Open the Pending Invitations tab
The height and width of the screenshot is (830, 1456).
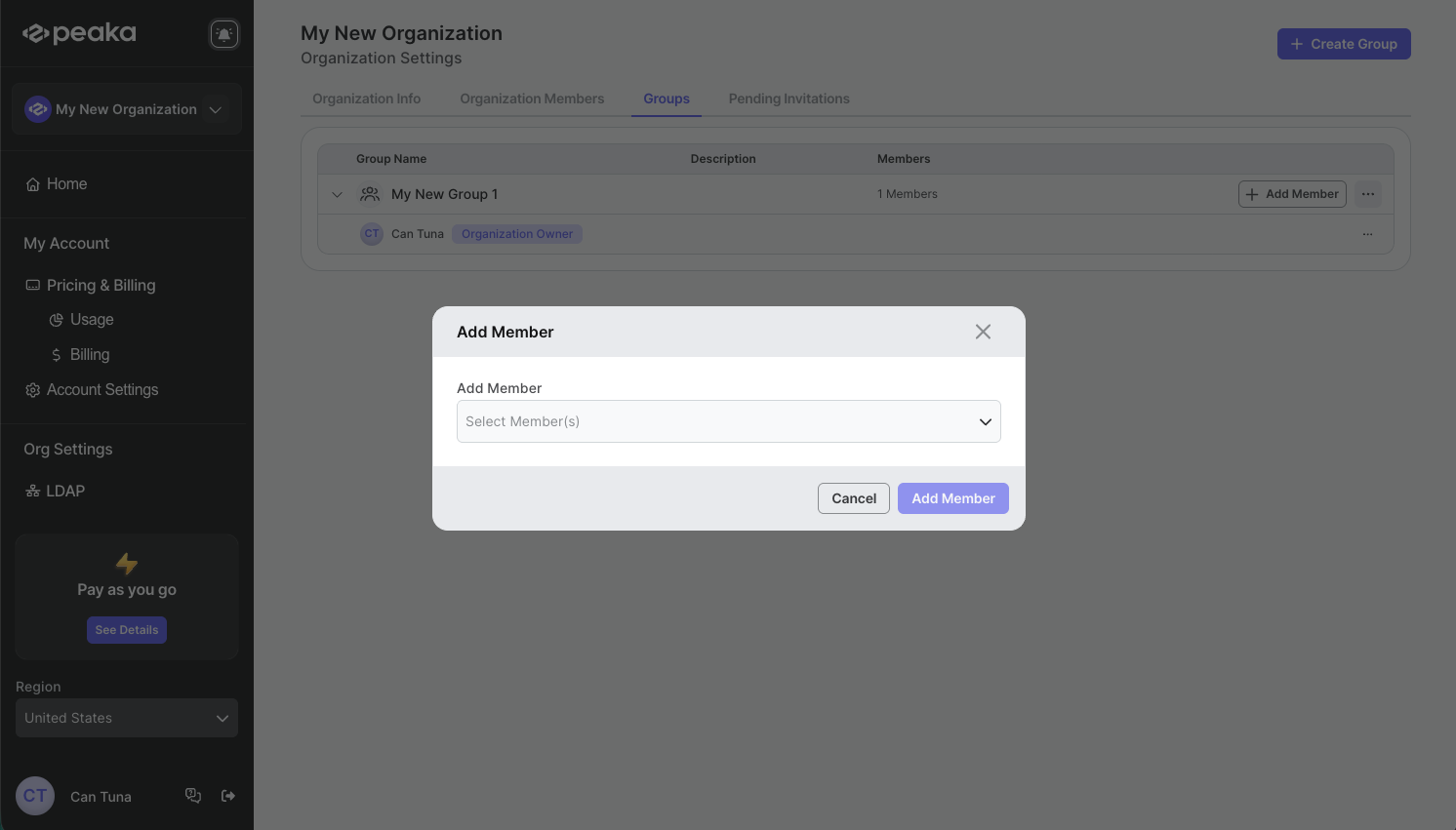point(789,98)
